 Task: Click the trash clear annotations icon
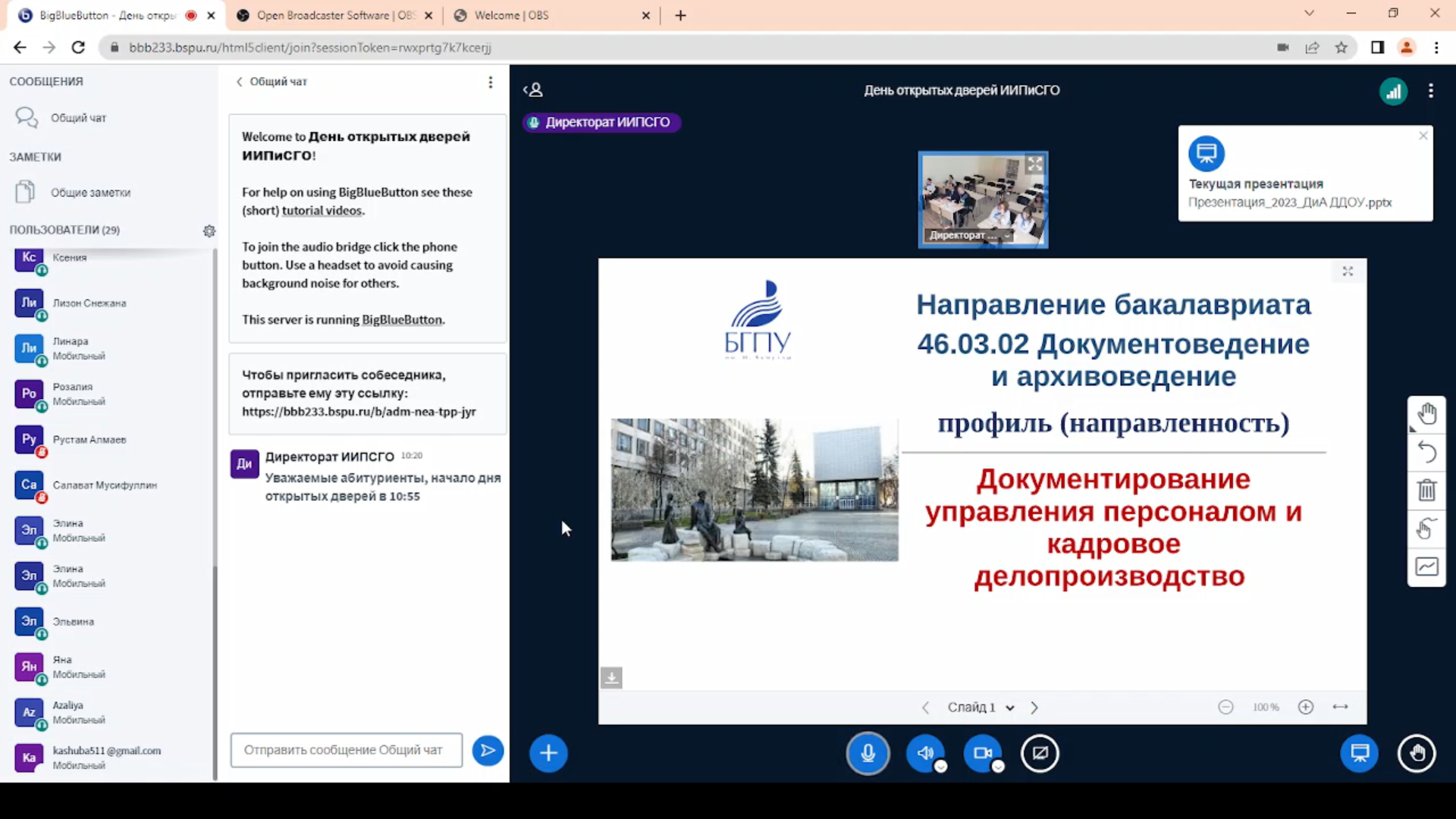[x=1426, y=490]
